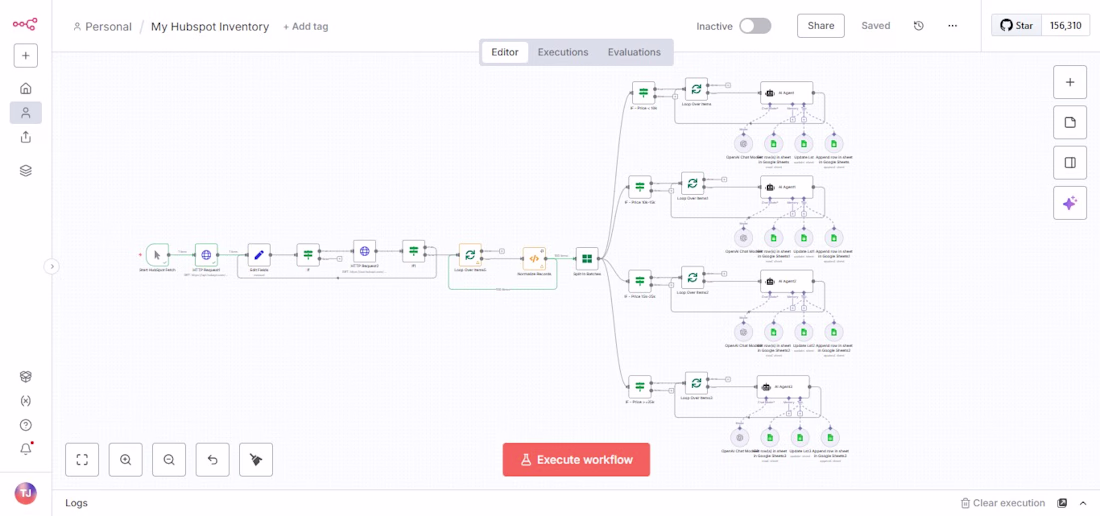The width and height of the screenshot is (1100, 516).
Task: Pop out the logs panel
Action: pyautogui.click(x=1062, y=503)
